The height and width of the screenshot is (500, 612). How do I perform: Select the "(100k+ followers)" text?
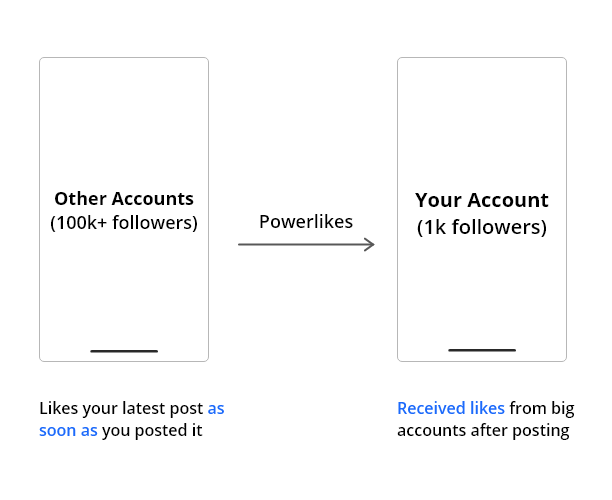click(x=124, y=222)
